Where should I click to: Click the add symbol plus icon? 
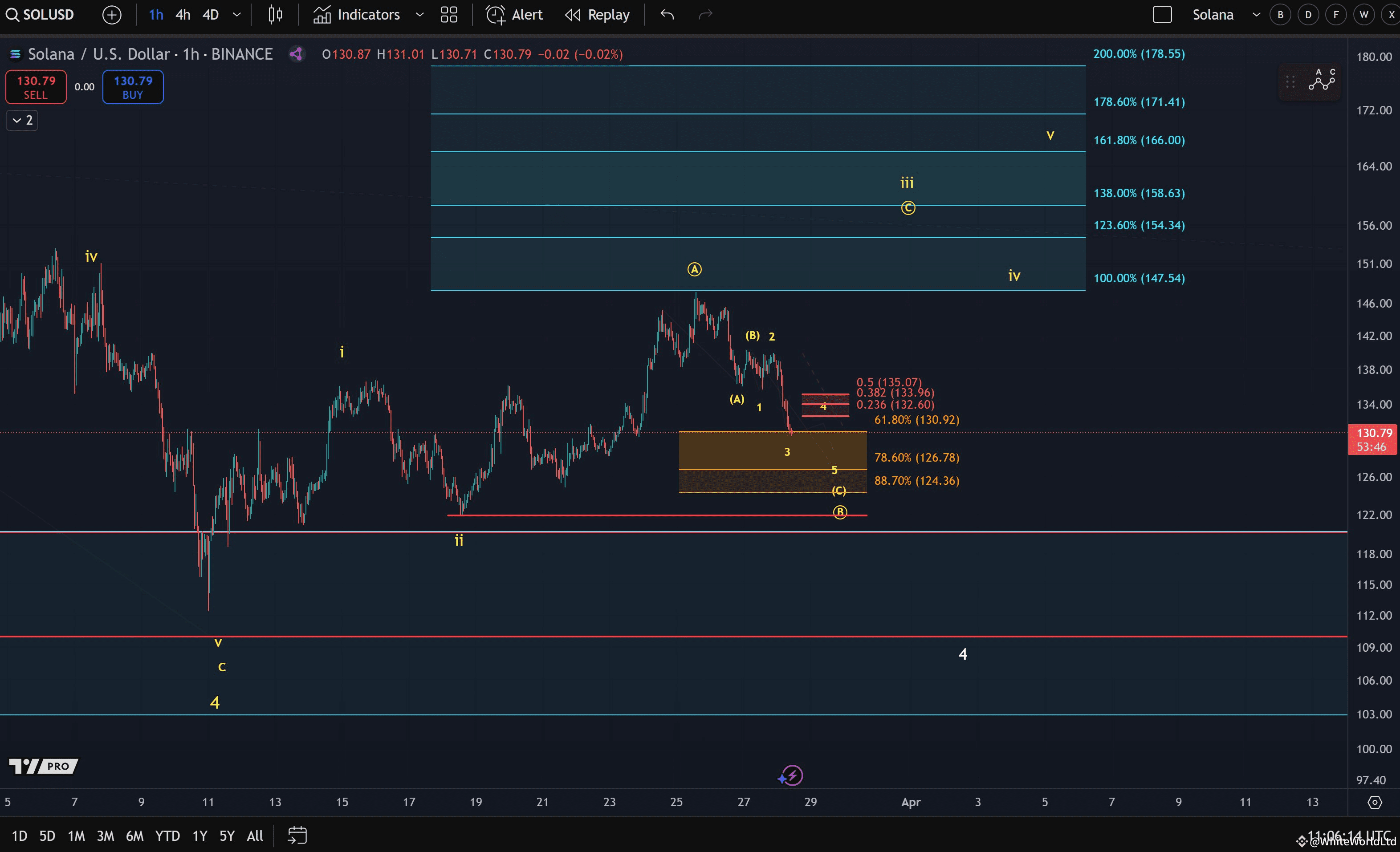[x=112, y=15]
